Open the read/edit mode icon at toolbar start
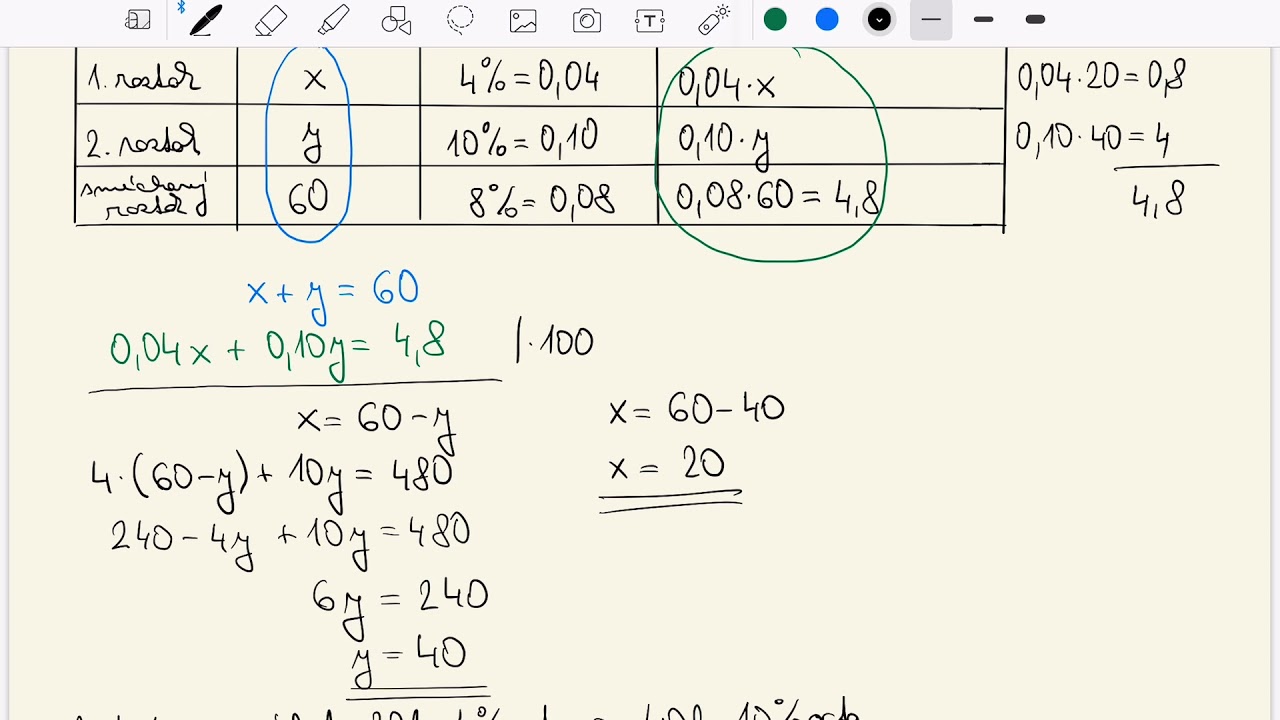The height and width of the screenshot is (720, 1280). point(138,20)
